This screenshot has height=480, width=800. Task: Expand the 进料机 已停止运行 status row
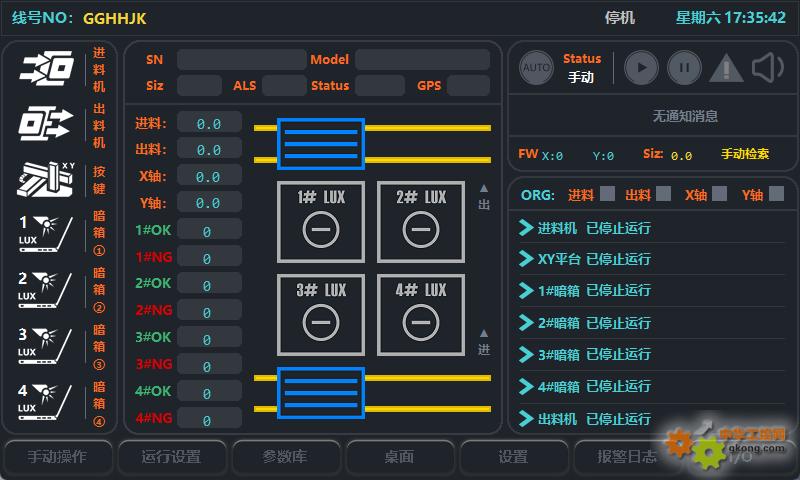click(x=652, y=228)
